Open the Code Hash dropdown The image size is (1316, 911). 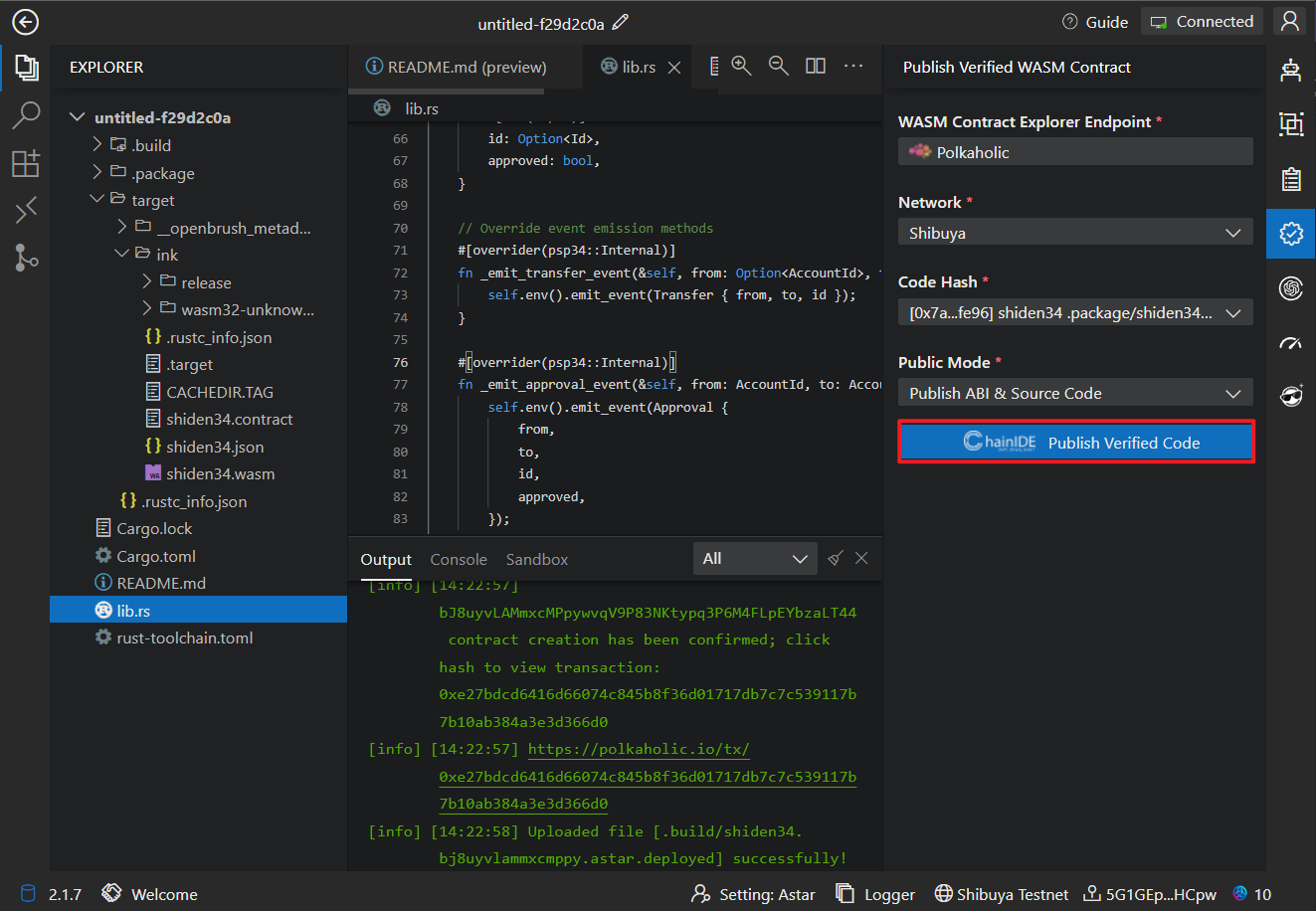[x=1074, y=312]
